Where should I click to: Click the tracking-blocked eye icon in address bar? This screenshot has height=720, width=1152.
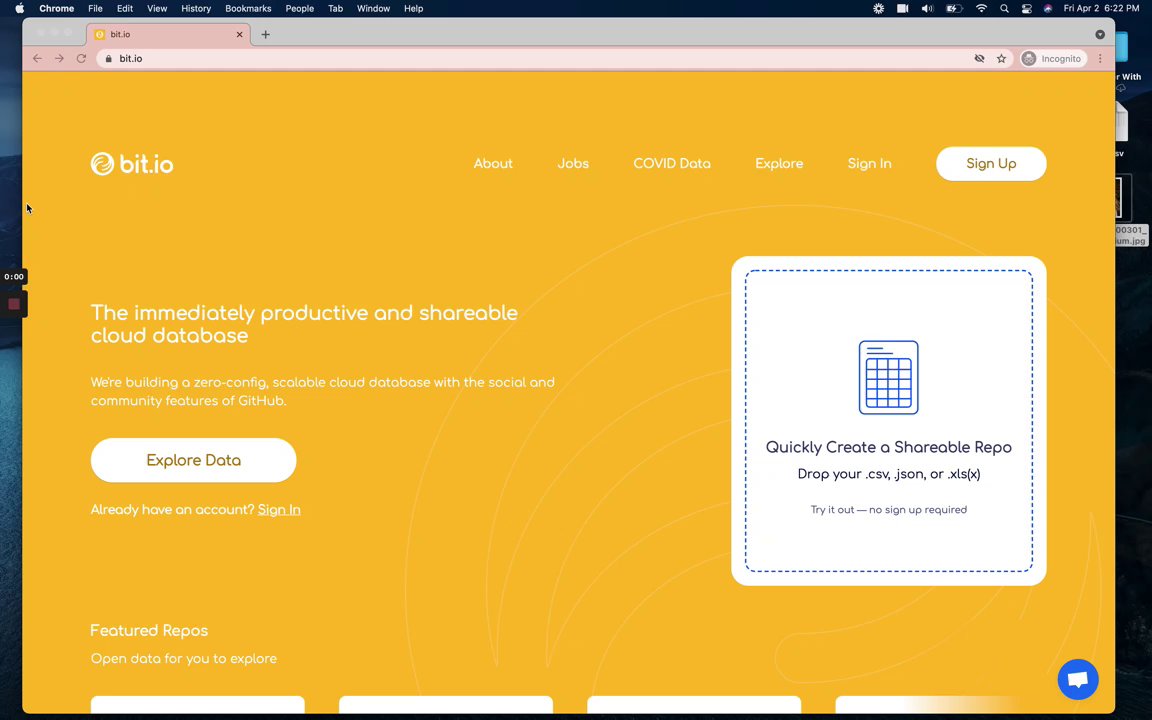(979, 59)
